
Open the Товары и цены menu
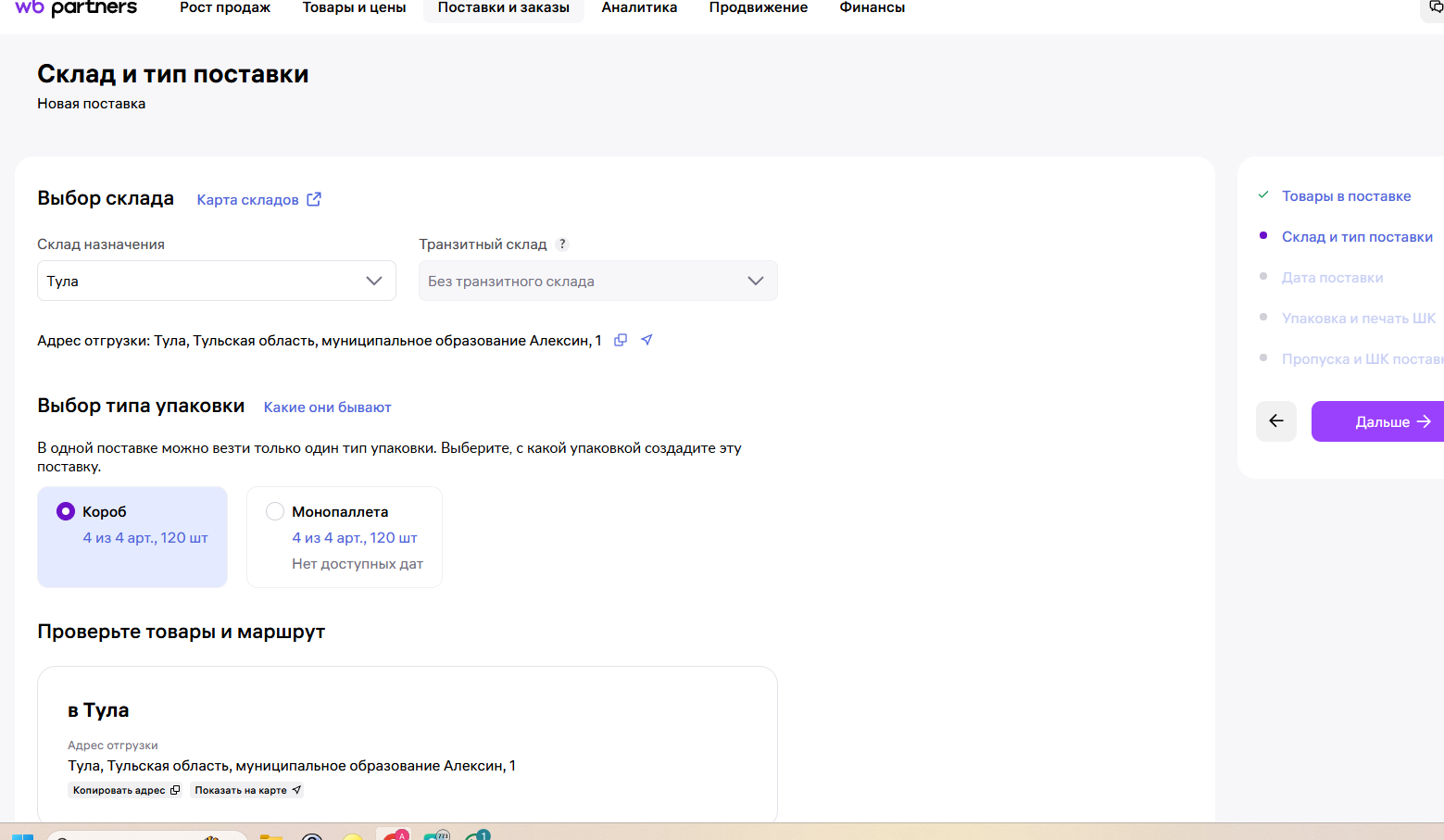[x=354, y=7]
